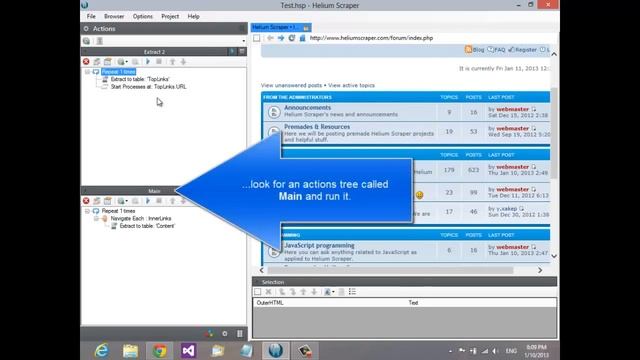
Task: Click move-down arrow in Extract 2 toolbar
Action: point(183,62)
